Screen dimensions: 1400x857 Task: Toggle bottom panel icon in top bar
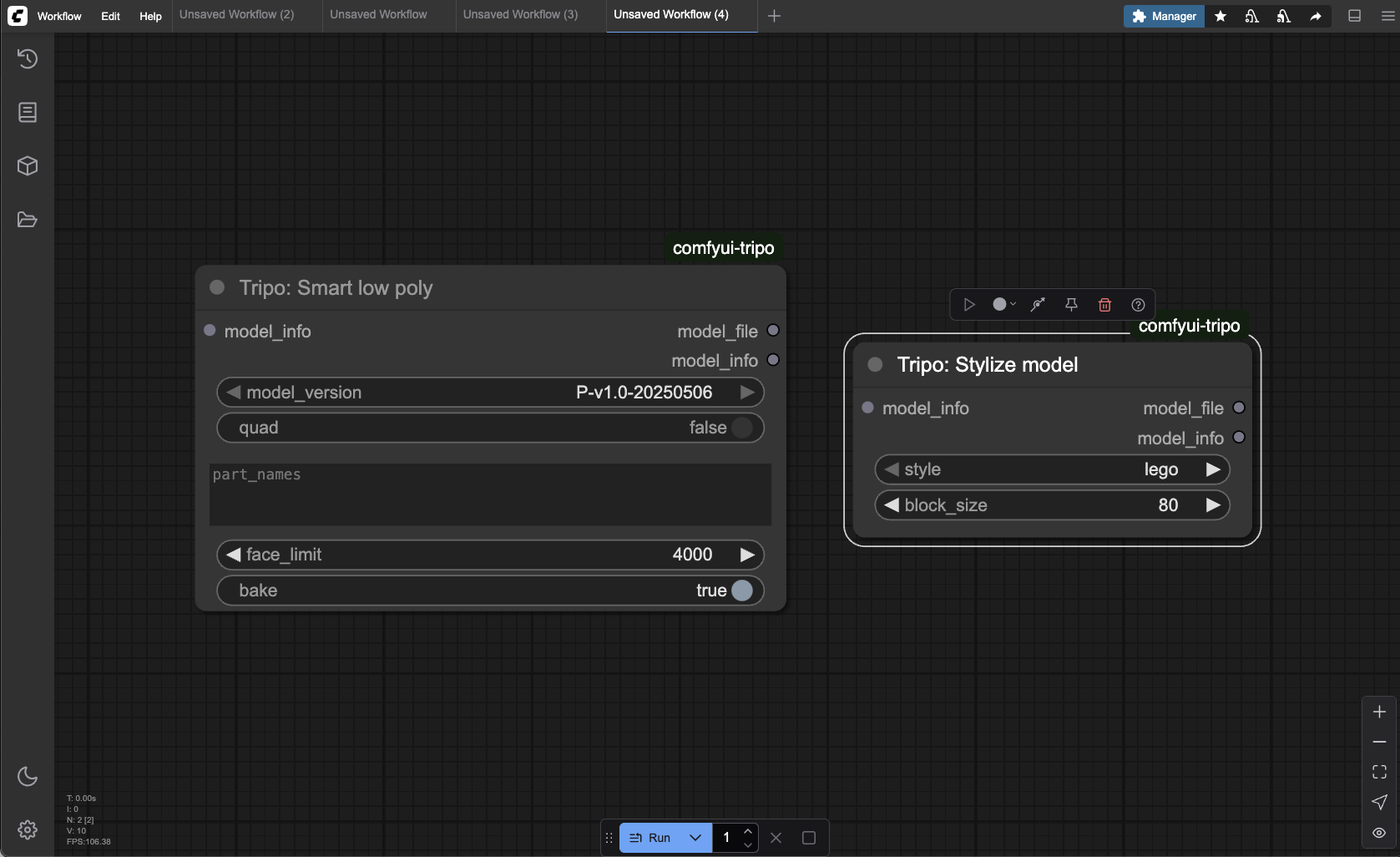[1355, 16]
